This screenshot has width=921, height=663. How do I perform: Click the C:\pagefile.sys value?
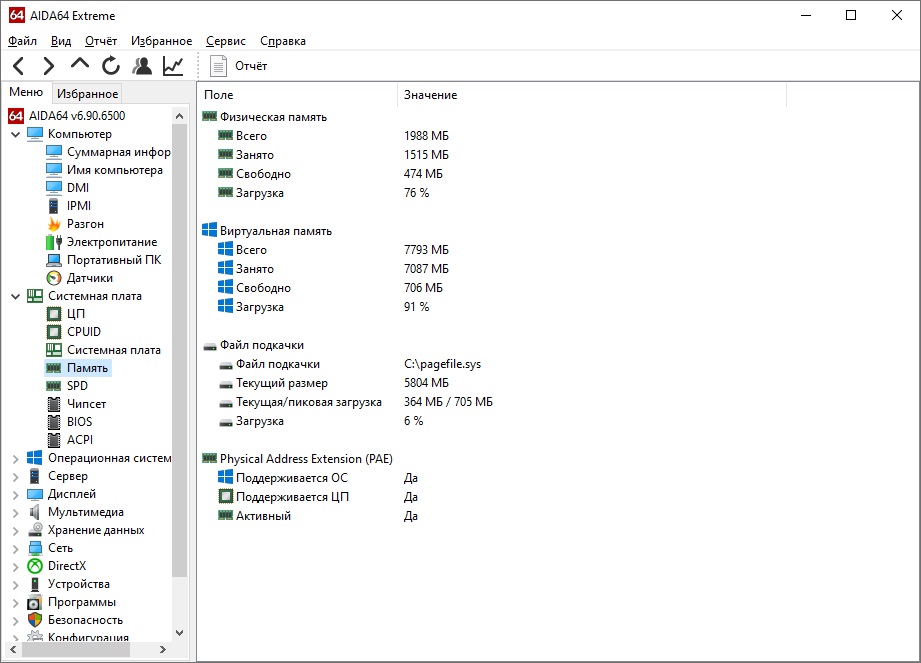[442, 364]
